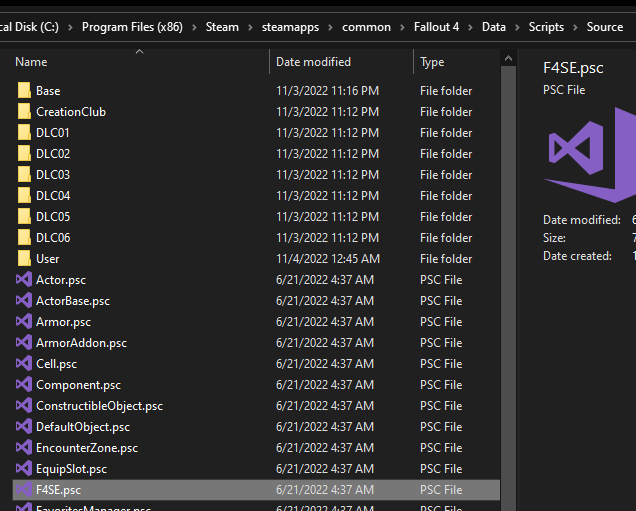Click the Armor.psc file icon
Viewport: 636px width, 511px height.
click(x=24, y=322)
